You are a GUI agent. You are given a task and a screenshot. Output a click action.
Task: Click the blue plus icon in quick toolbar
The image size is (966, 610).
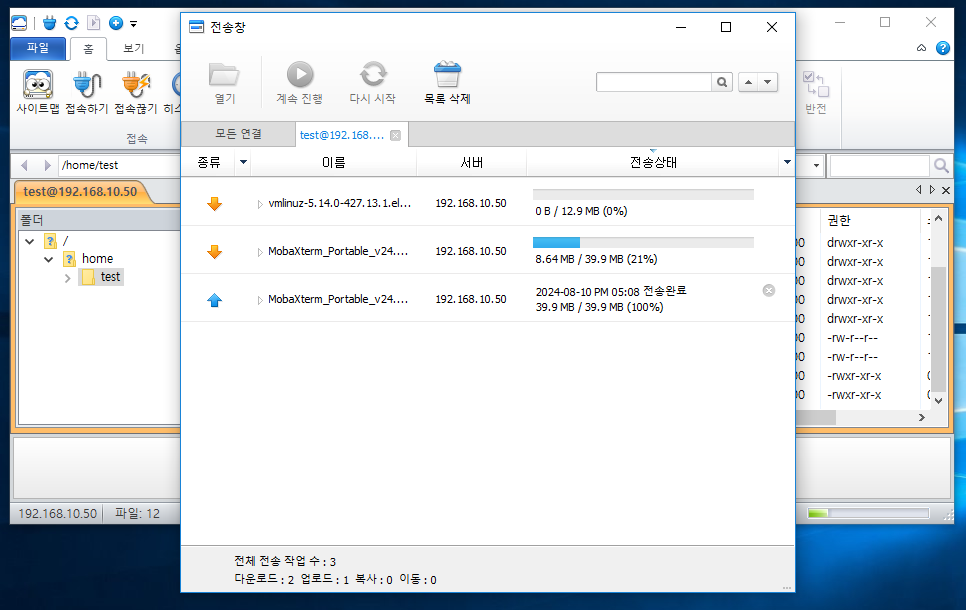pos(116,23)
